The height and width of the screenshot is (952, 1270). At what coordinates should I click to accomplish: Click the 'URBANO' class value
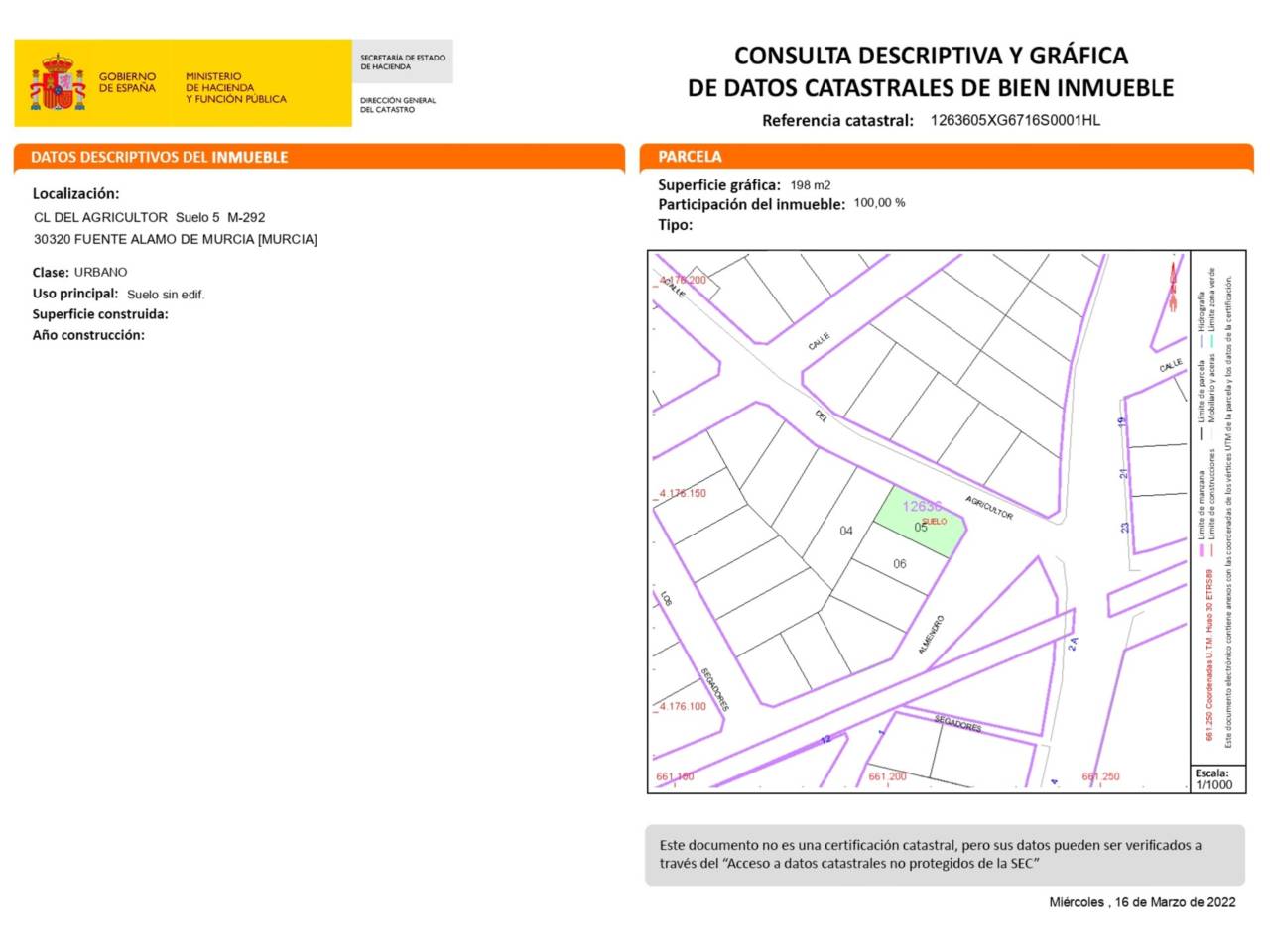[x=100, y=272]
